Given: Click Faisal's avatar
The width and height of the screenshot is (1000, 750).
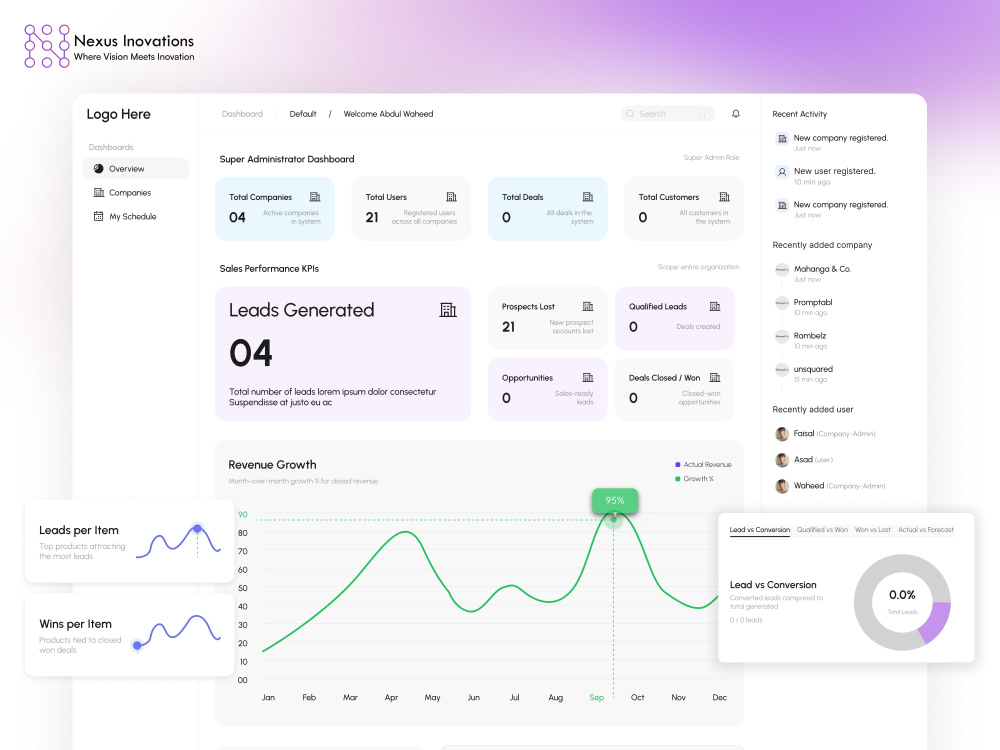Looking at the screenshot, I should tap(782, 434).
